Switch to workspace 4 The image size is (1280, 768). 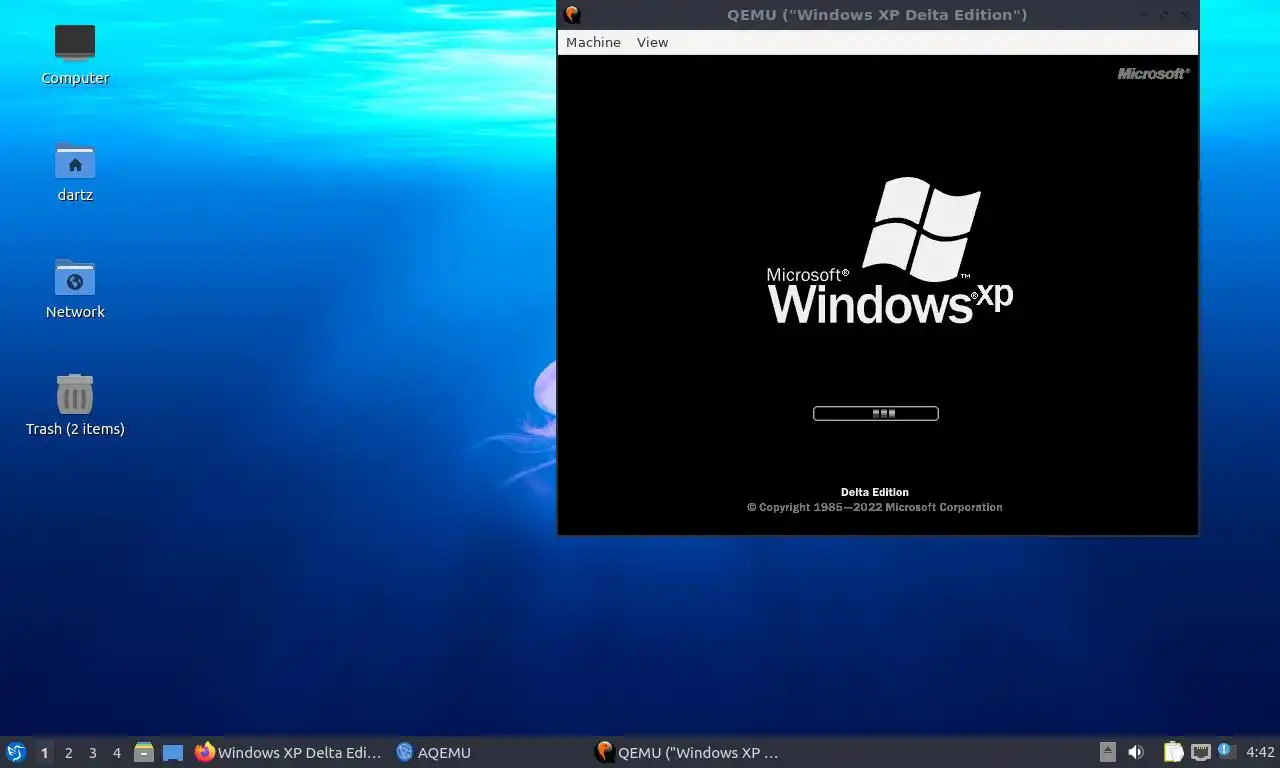117,752
